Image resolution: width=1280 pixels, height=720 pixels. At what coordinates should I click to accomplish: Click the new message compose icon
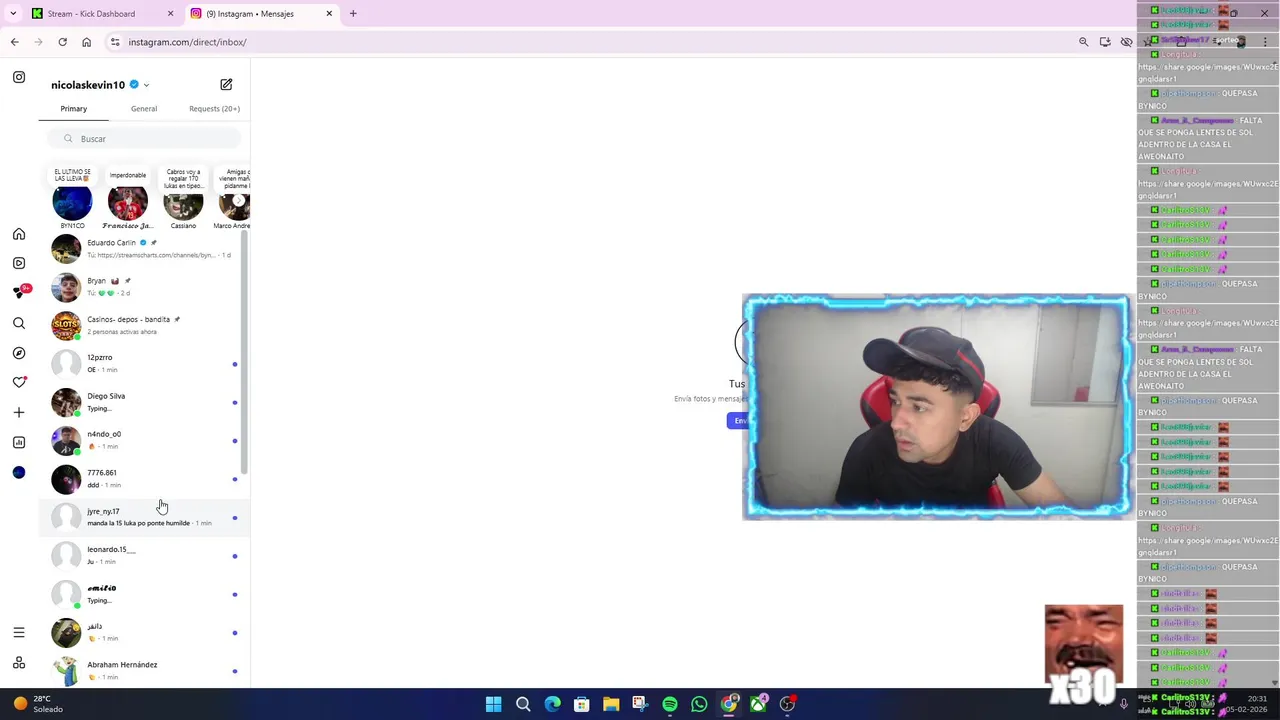[226, 85]
